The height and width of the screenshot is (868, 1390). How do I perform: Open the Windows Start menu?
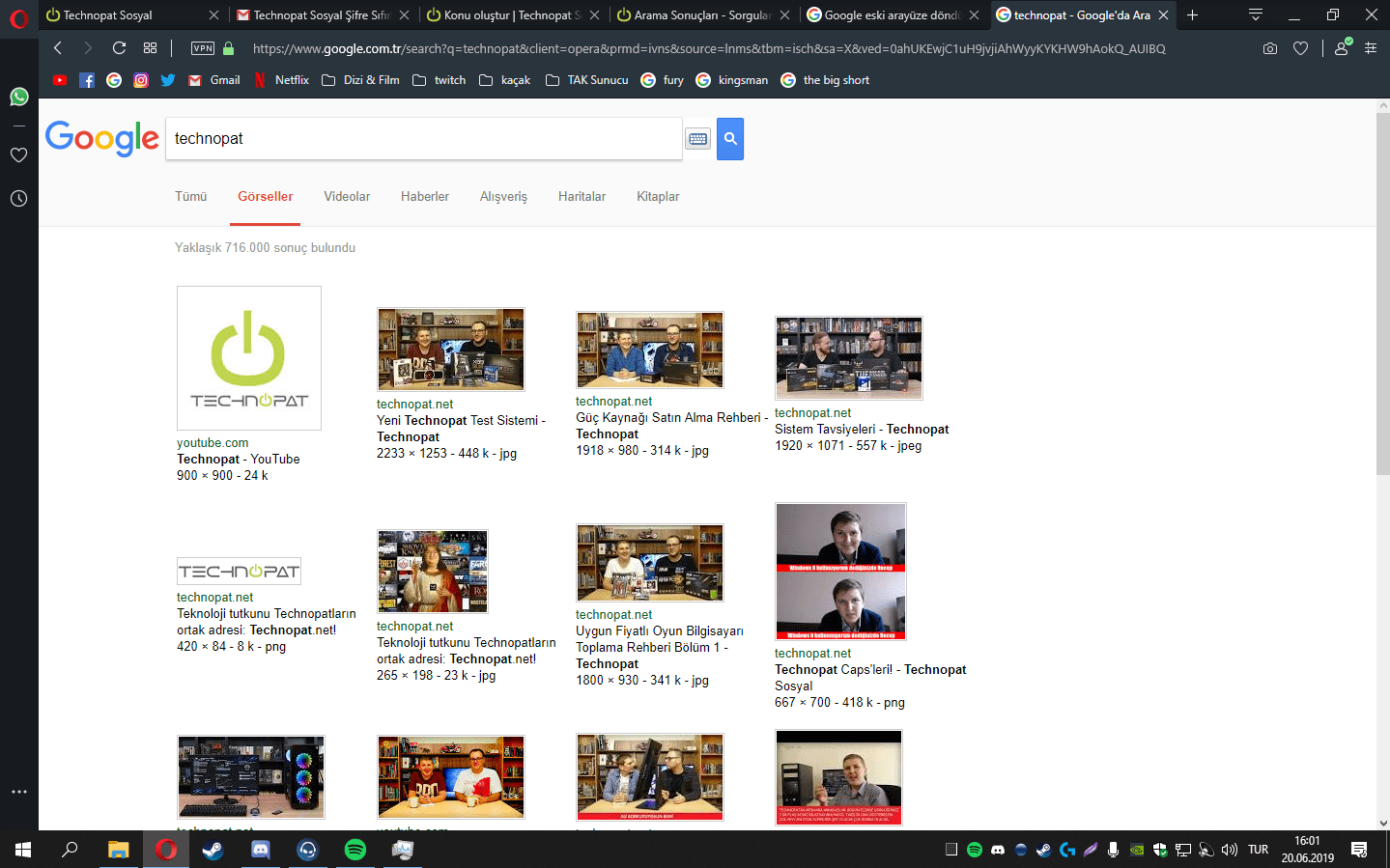(23, 850)
